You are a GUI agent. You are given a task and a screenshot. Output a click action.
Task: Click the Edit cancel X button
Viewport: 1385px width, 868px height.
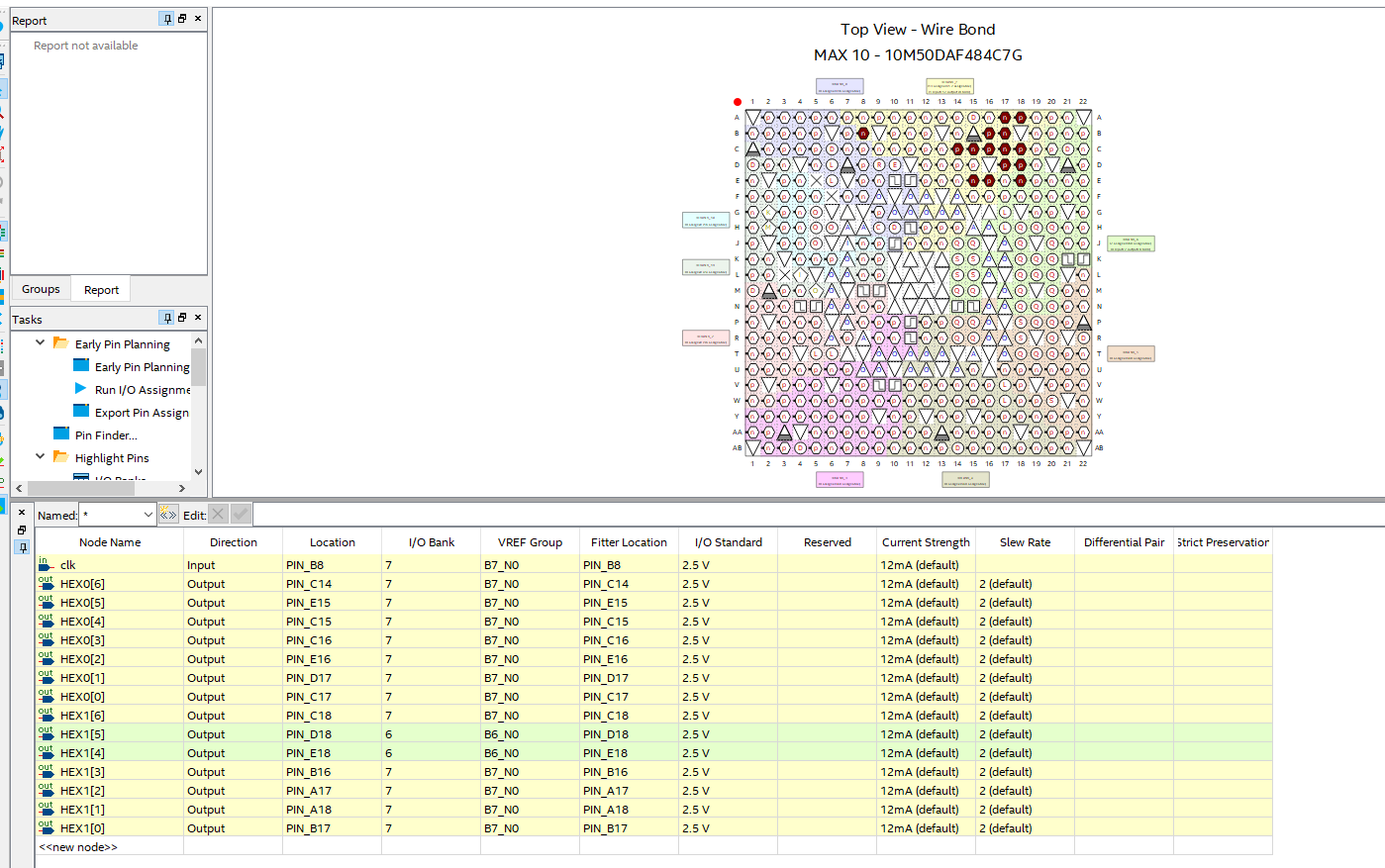218,515
